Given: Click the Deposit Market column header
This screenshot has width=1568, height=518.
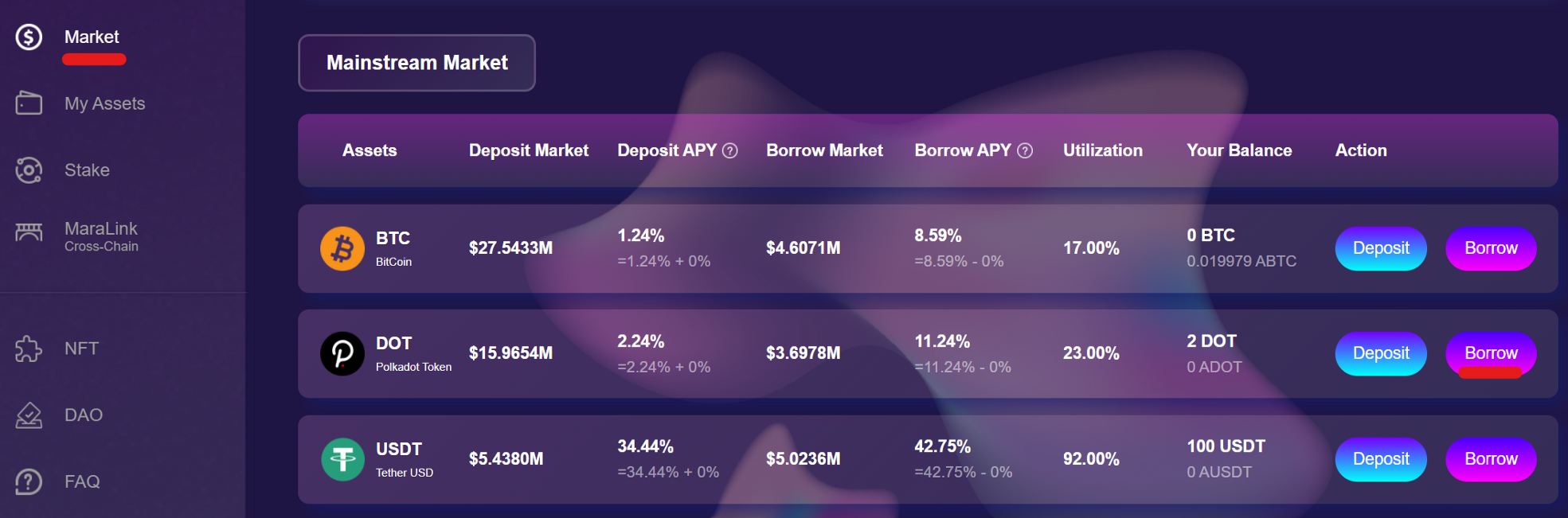Looking at the screenshot, I should (x=529, y=150).
